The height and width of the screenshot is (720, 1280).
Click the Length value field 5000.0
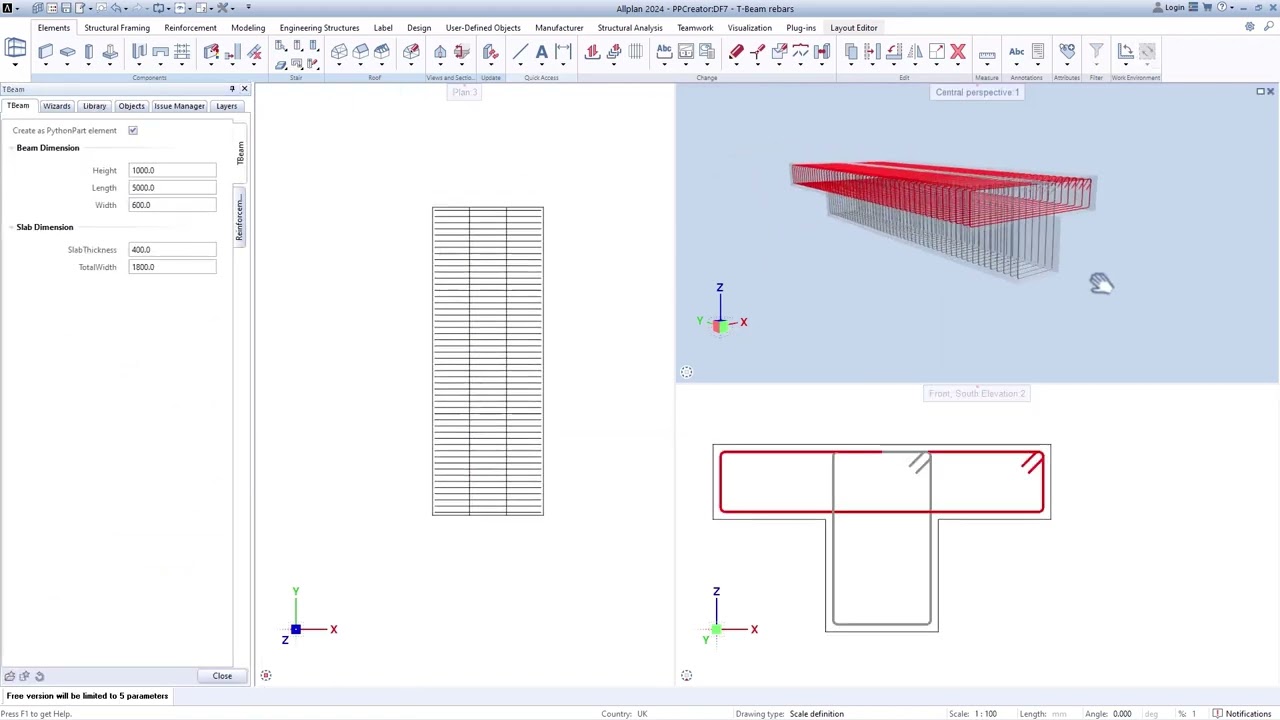[172, 188]
